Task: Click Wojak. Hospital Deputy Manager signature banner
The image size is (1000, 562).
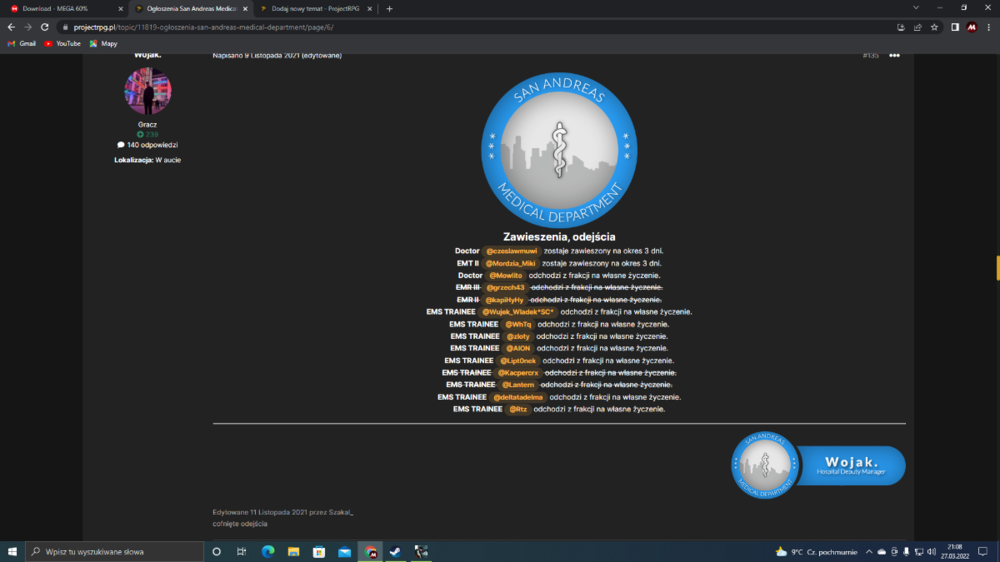Action: coord(818,465)
